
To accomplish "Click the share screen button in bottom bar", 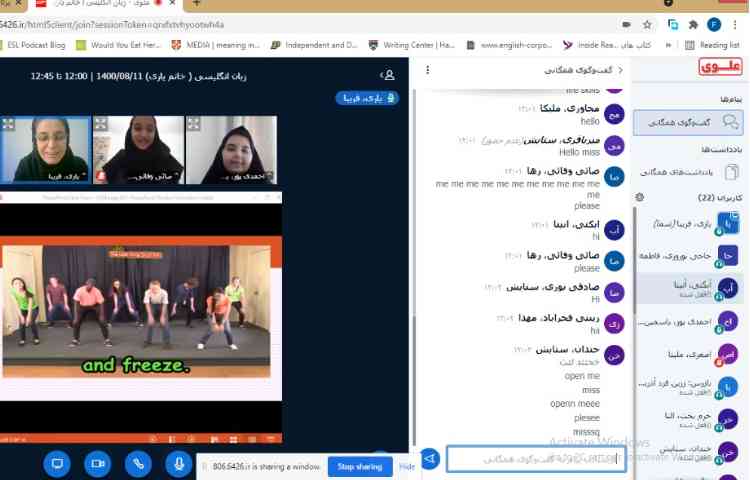I will pos(57,463).
